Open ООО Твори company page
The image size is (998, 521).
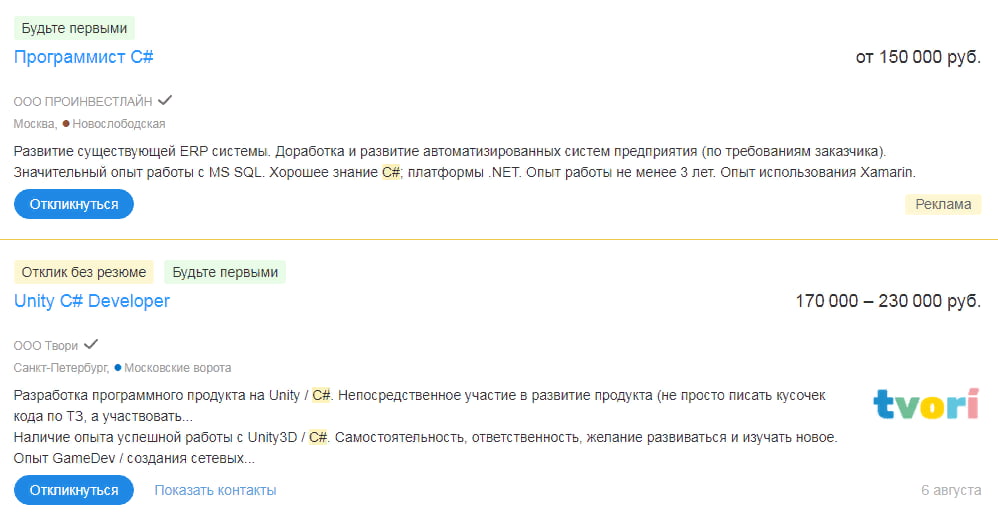45,346
